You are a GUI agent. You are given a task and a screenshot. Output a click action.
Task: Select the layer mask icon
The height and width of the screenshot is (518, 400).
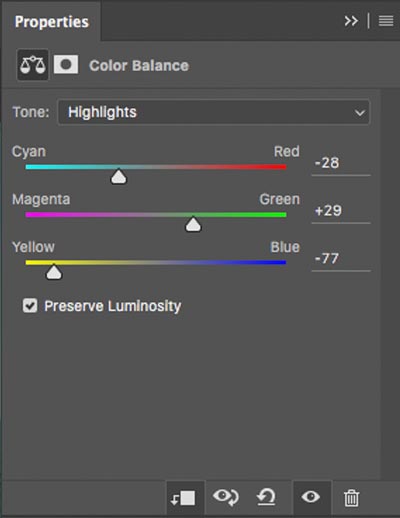[x=66, y=64]
